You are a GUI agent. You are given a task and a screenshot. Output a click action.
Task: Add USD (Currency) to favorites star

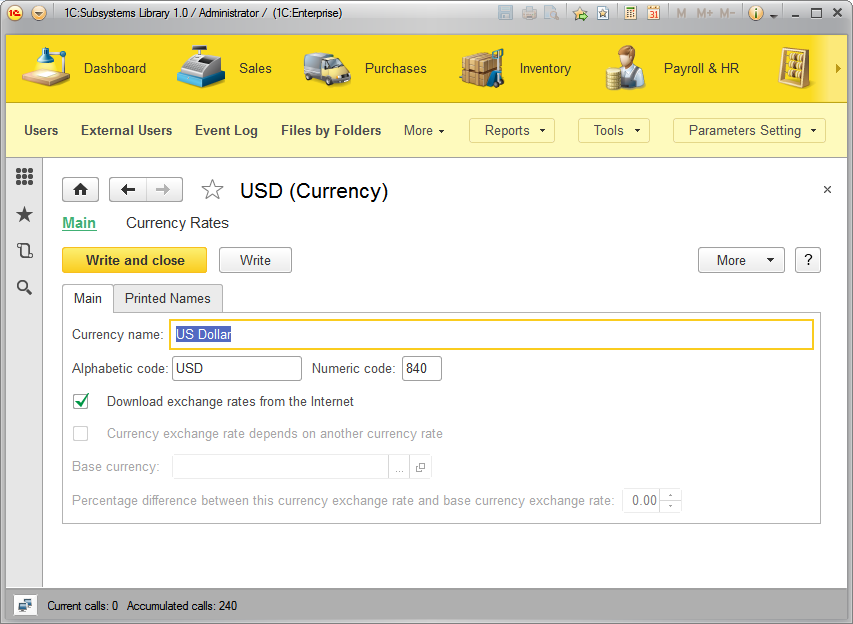click(x=212, y=190)
